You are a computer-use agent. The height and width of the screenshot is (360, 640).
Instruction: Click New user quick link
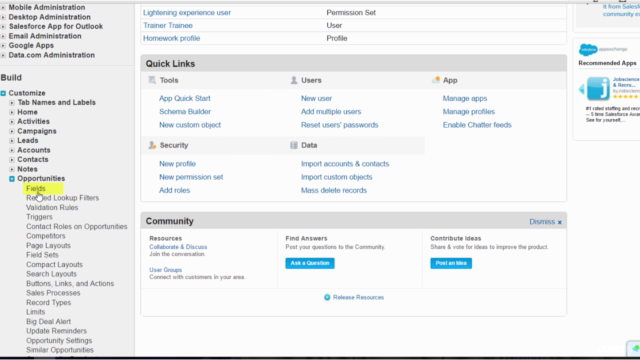click(316, 98)
